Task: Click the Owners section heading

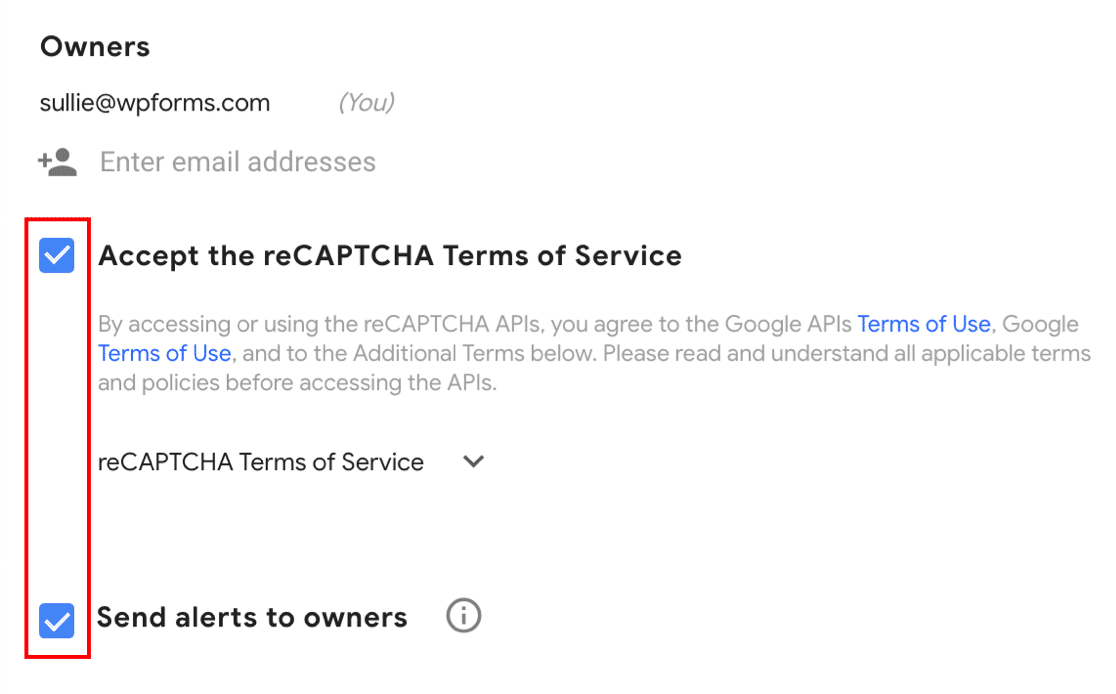Action: coord(95,47)
